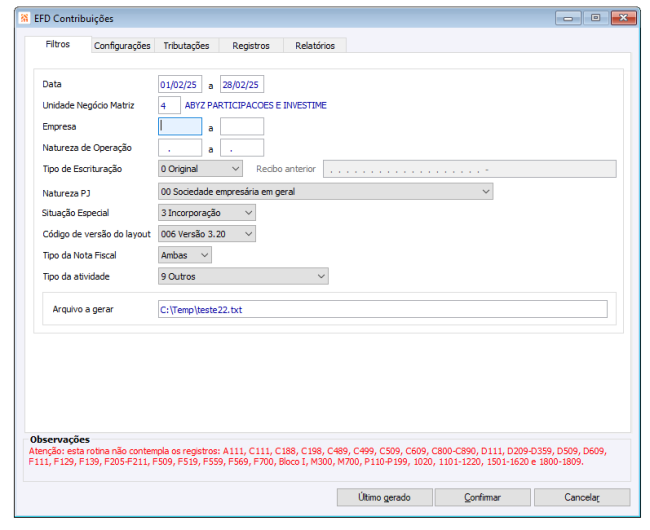Open the Relatórios tab
650x530 pixels.
tap(315, 46)
